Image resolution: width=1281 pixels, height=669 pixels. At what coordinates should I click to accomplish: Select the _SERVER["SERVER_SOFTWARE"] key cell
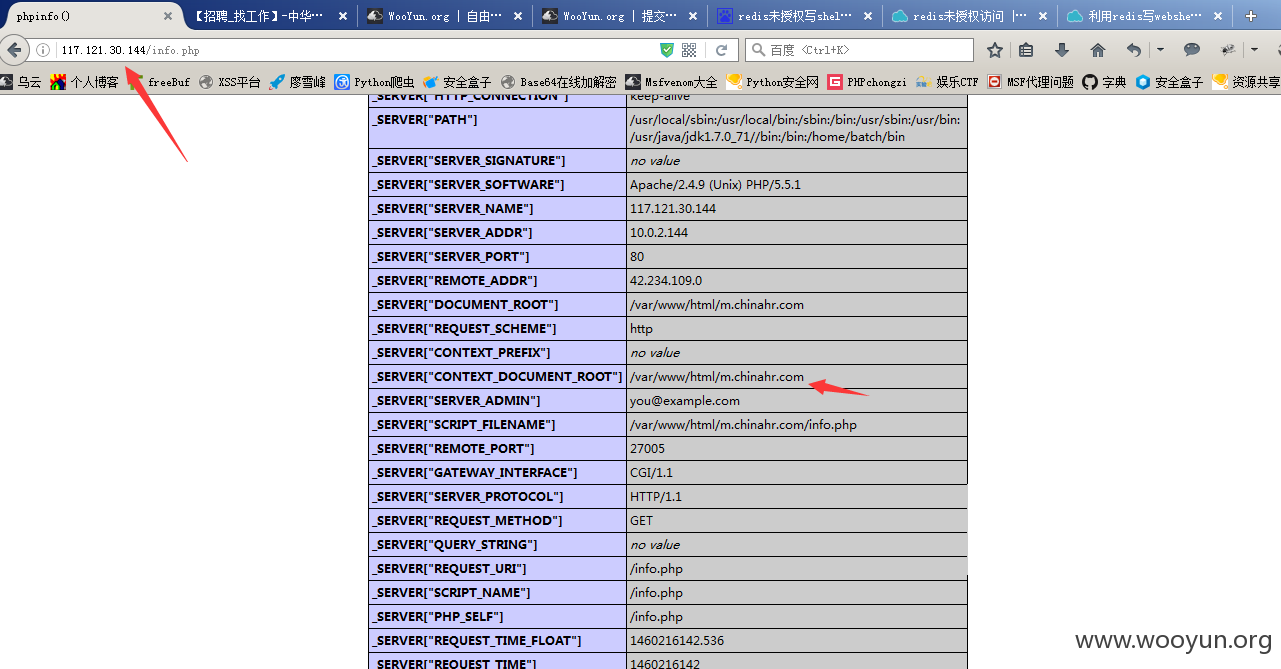(497, 184)
